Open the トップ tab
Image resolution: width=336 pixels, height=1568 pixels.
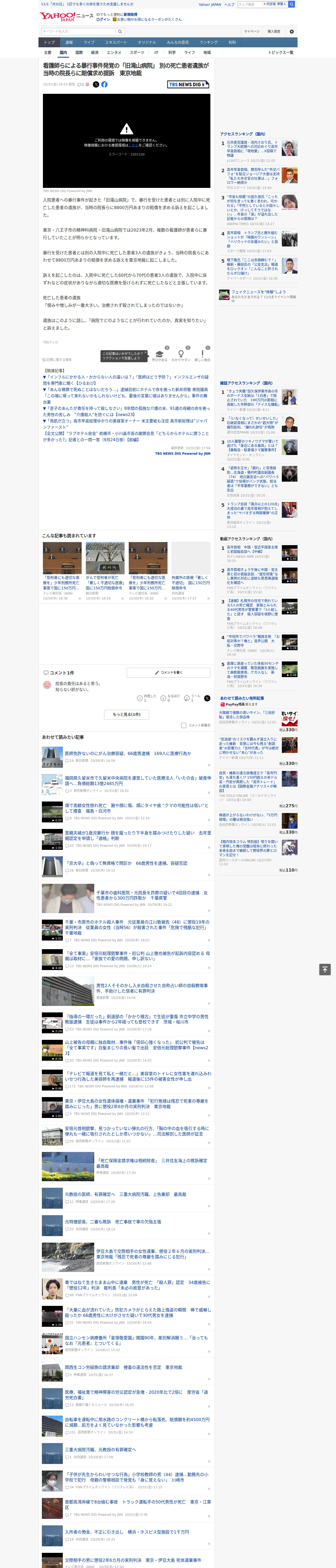(x=49, y=43)
